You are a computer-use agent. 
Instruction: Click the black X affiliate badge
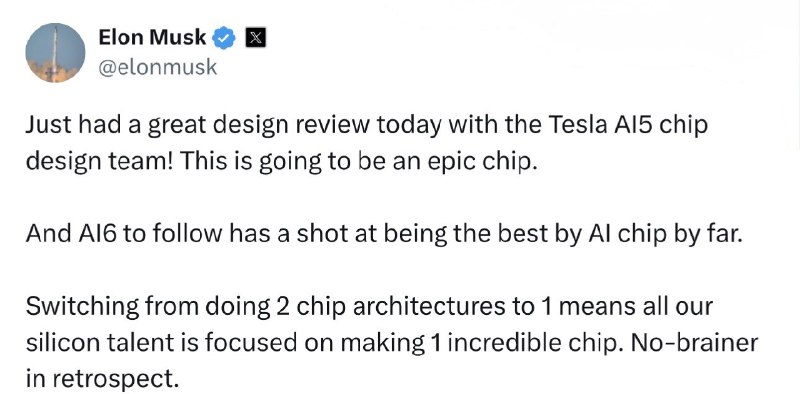(x=255, y=38)
